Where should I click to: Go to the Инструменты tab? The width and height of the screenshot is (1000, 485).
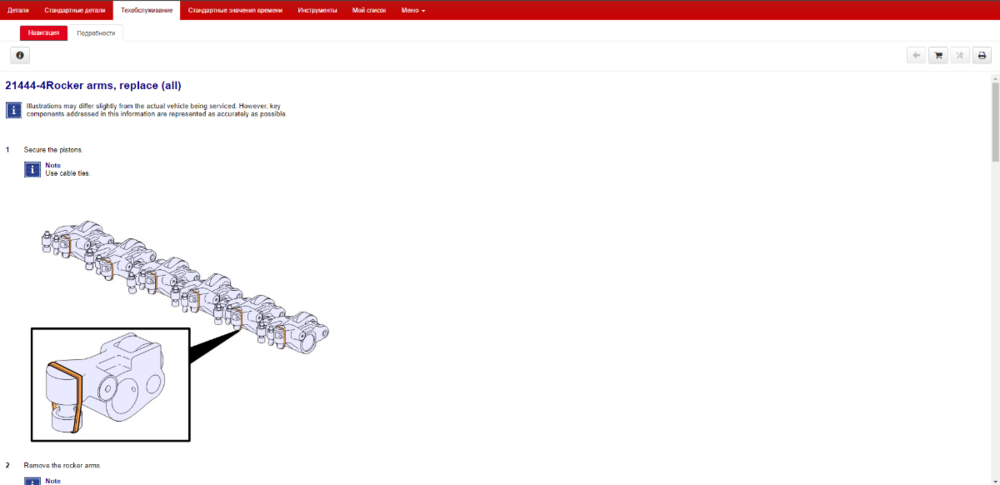pos(317,10)
